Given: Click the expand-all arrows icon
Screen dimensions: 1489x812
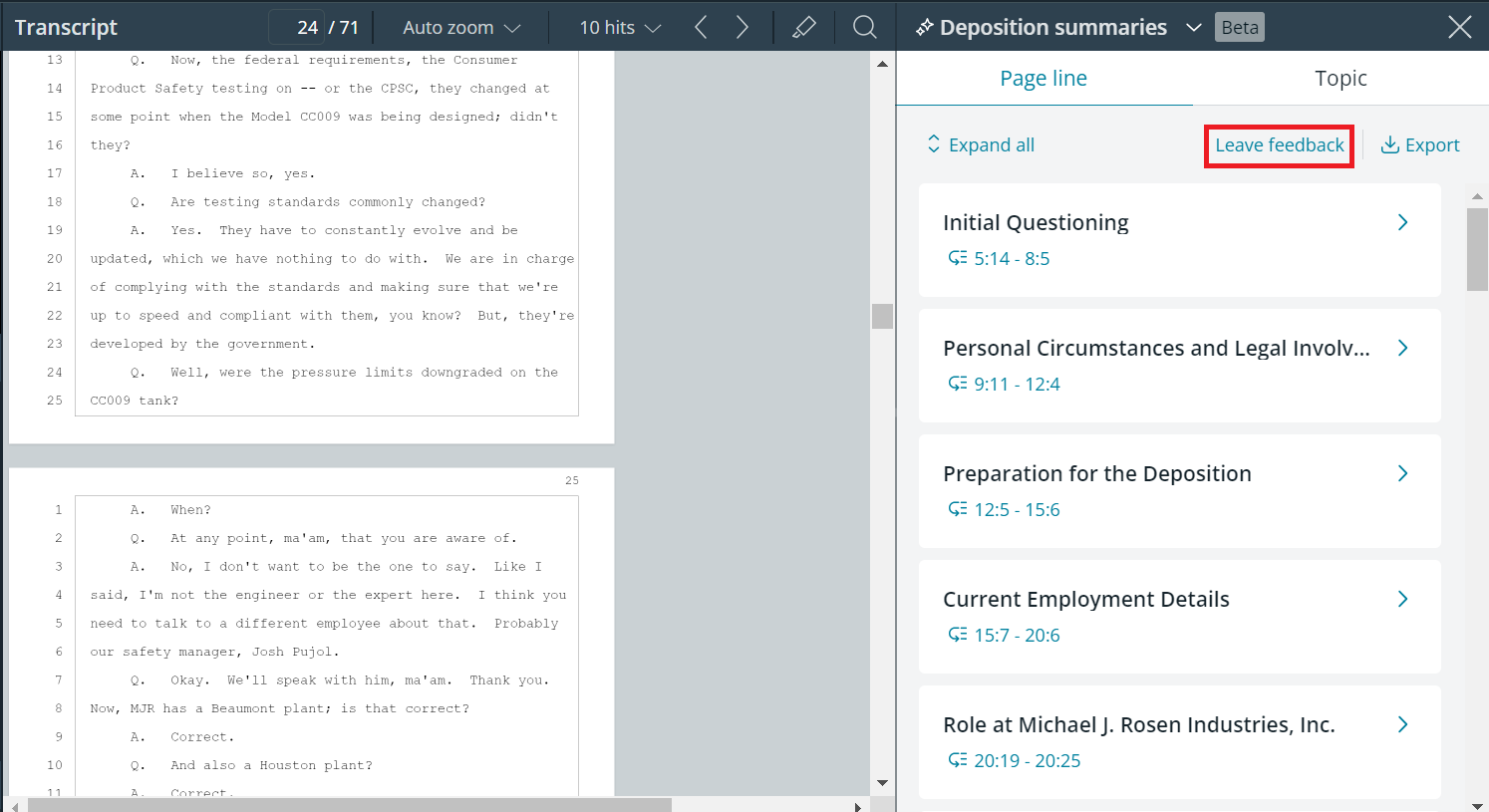Looking at the screenshot, I should coord(933,144).
